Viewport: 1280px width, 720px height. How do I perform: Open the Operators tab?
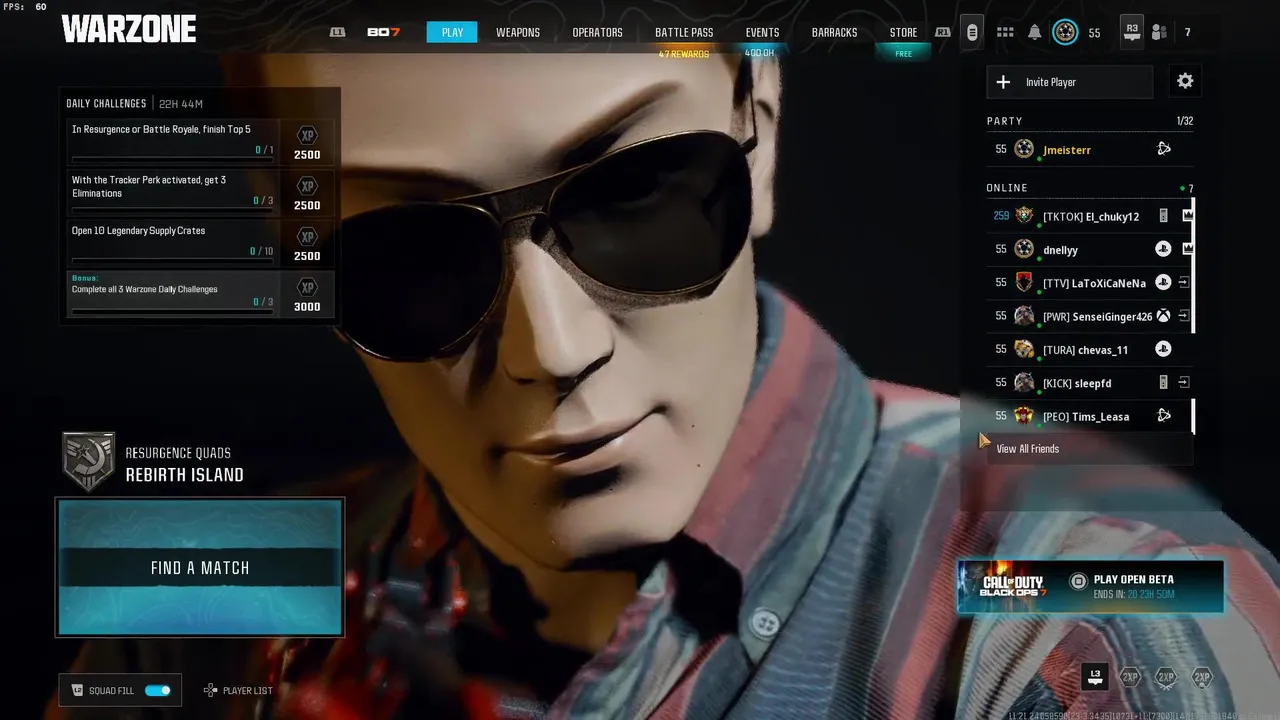tap(597, 32)
